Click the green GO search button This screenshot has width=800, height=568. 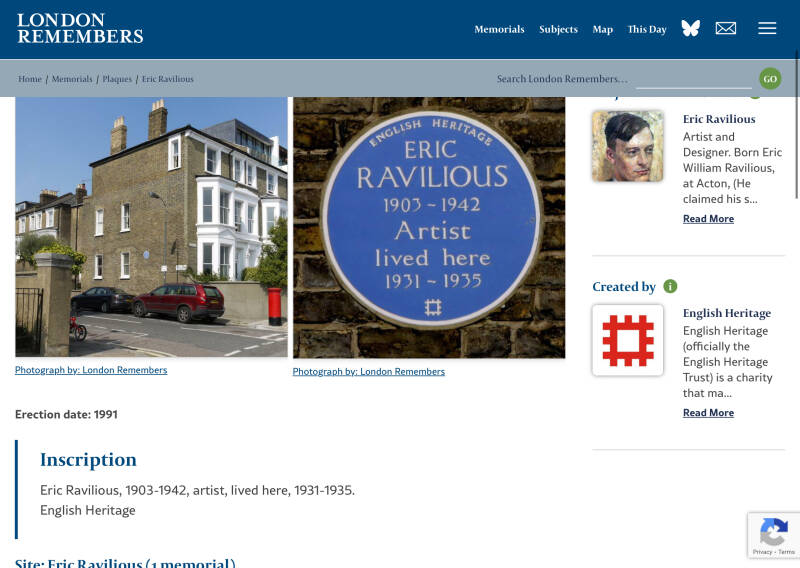point(770,79)
